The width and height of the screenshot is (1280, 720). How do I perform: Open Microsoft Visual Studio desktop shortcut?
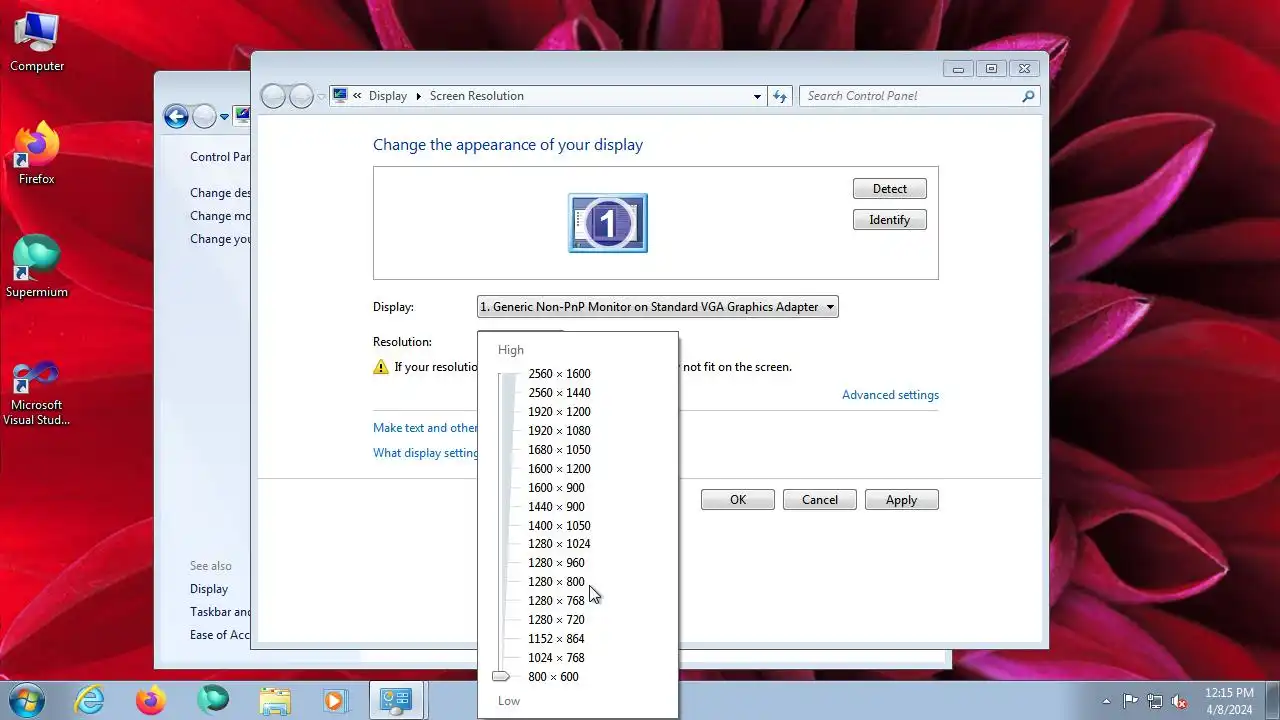[x=37, y=393]
